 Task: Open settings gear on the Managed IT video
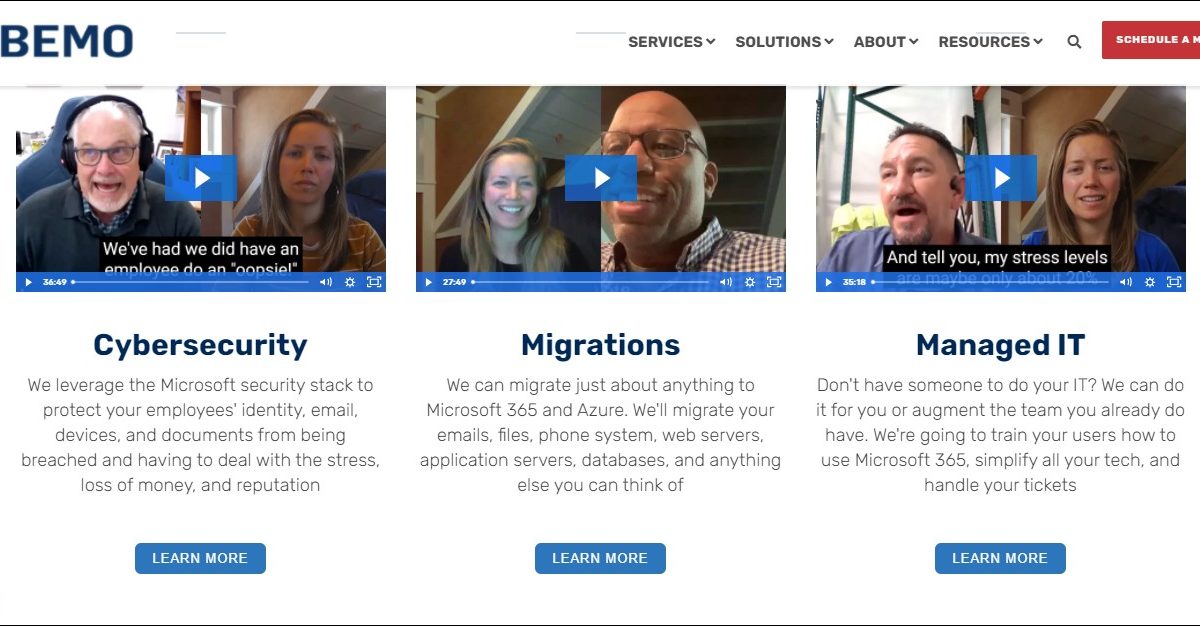[x=1150, y=282]
